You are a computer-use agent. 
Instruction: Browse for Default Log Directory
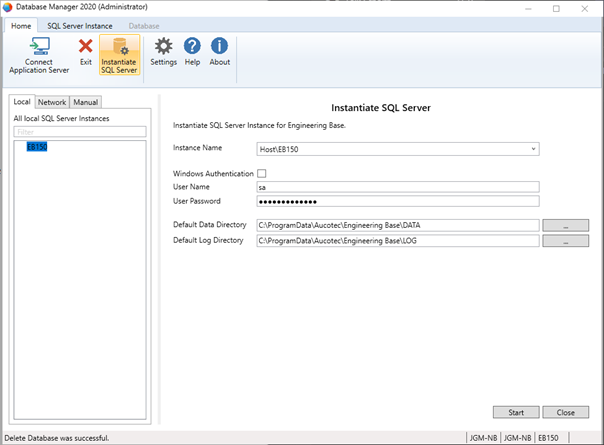coord(565,241)
